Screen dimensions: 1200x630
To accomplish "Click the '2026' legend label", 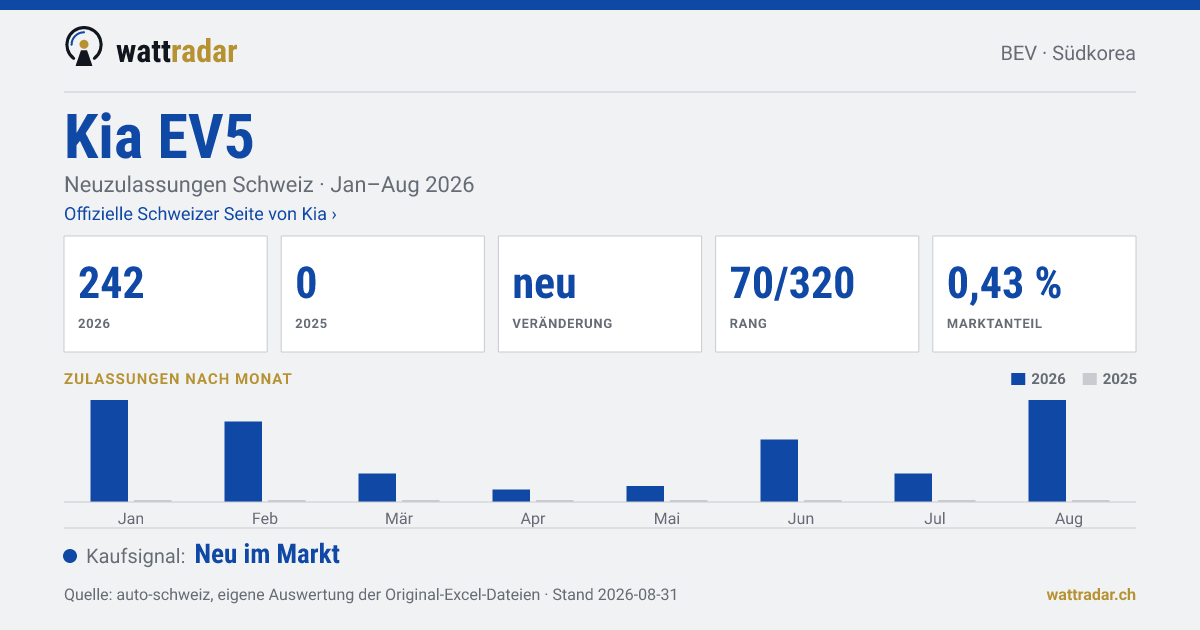I will click(x=1049, y=379).
